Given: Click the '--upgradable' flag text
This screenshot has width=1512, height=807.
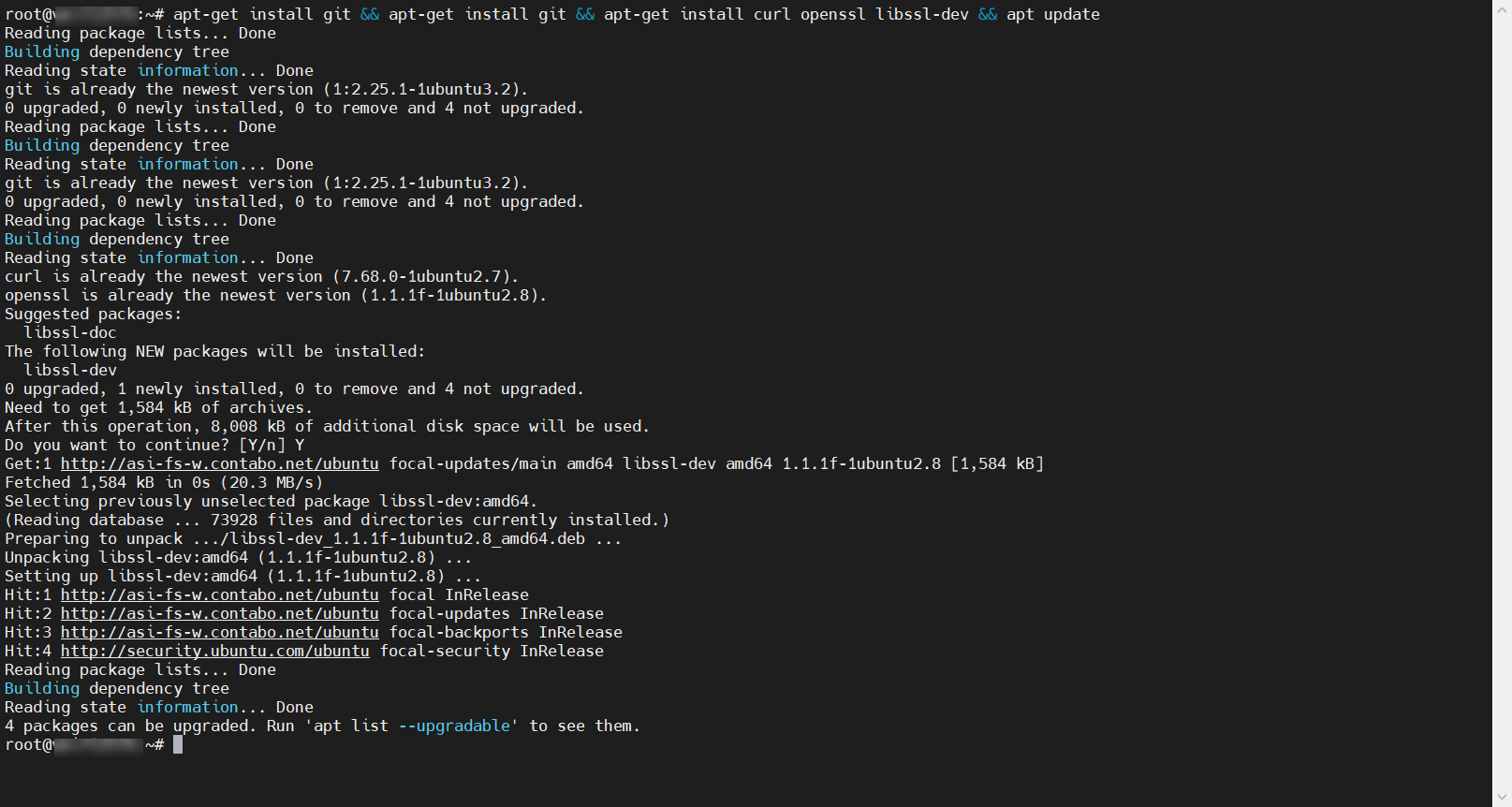Looking at the screenshot, I should pyautogui.click(x=454, y=726).
